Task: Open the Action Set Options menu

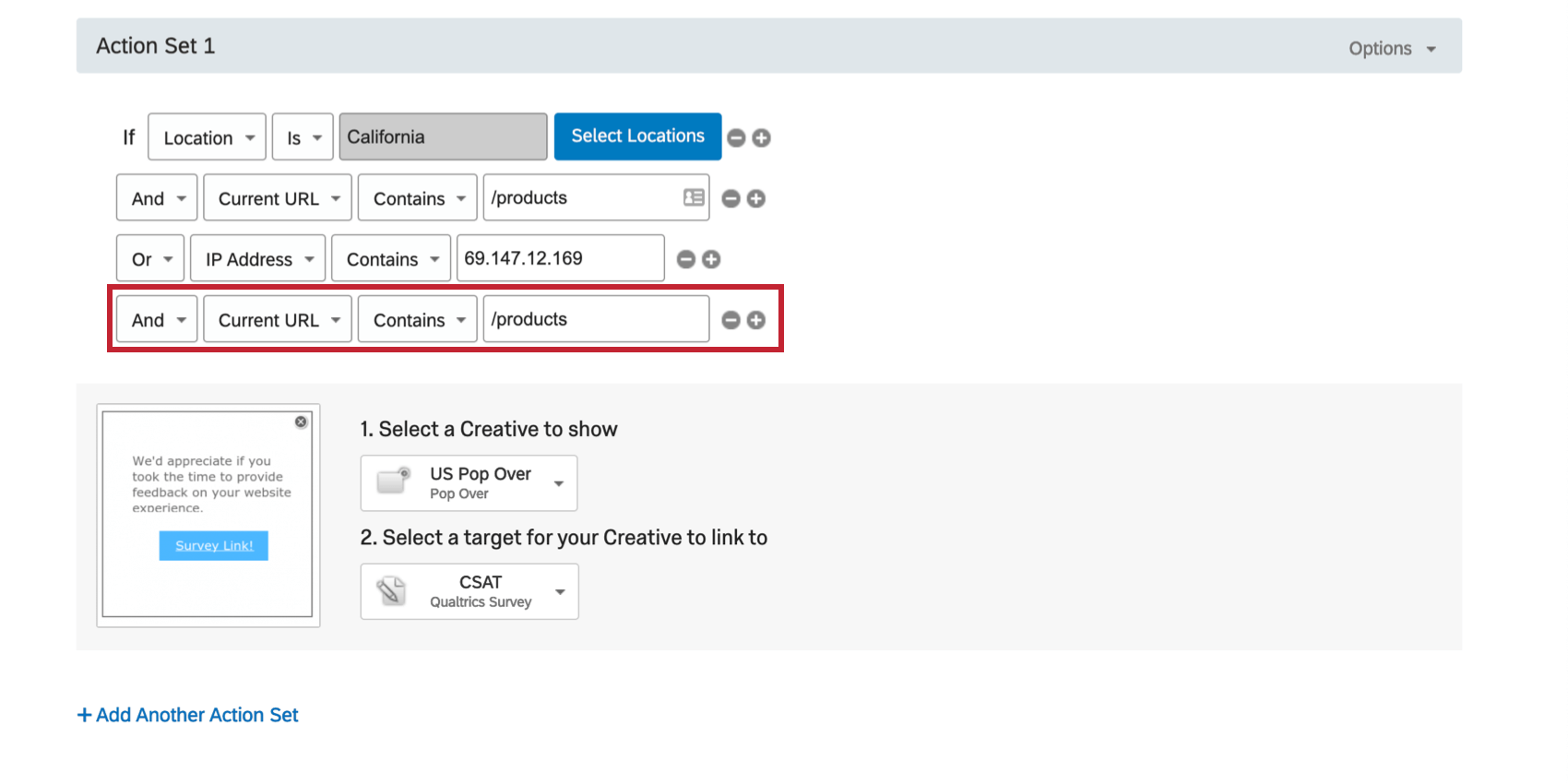Action: pos(1392,49)
